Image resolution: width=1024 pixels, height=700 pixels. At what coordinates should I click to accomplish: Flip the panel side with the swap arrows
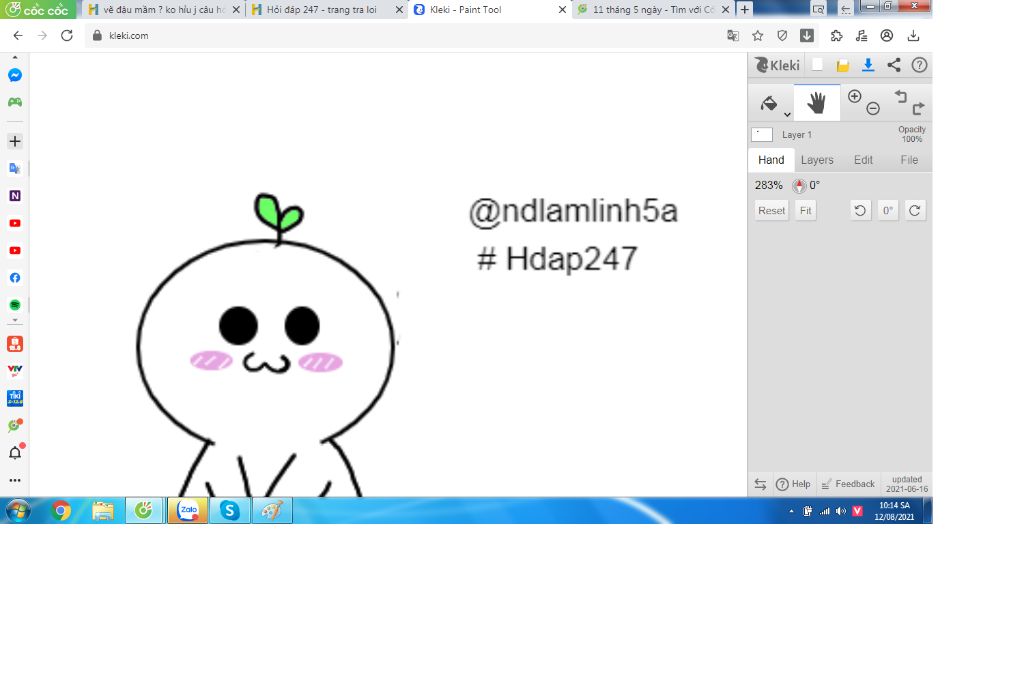coord(760,484)
